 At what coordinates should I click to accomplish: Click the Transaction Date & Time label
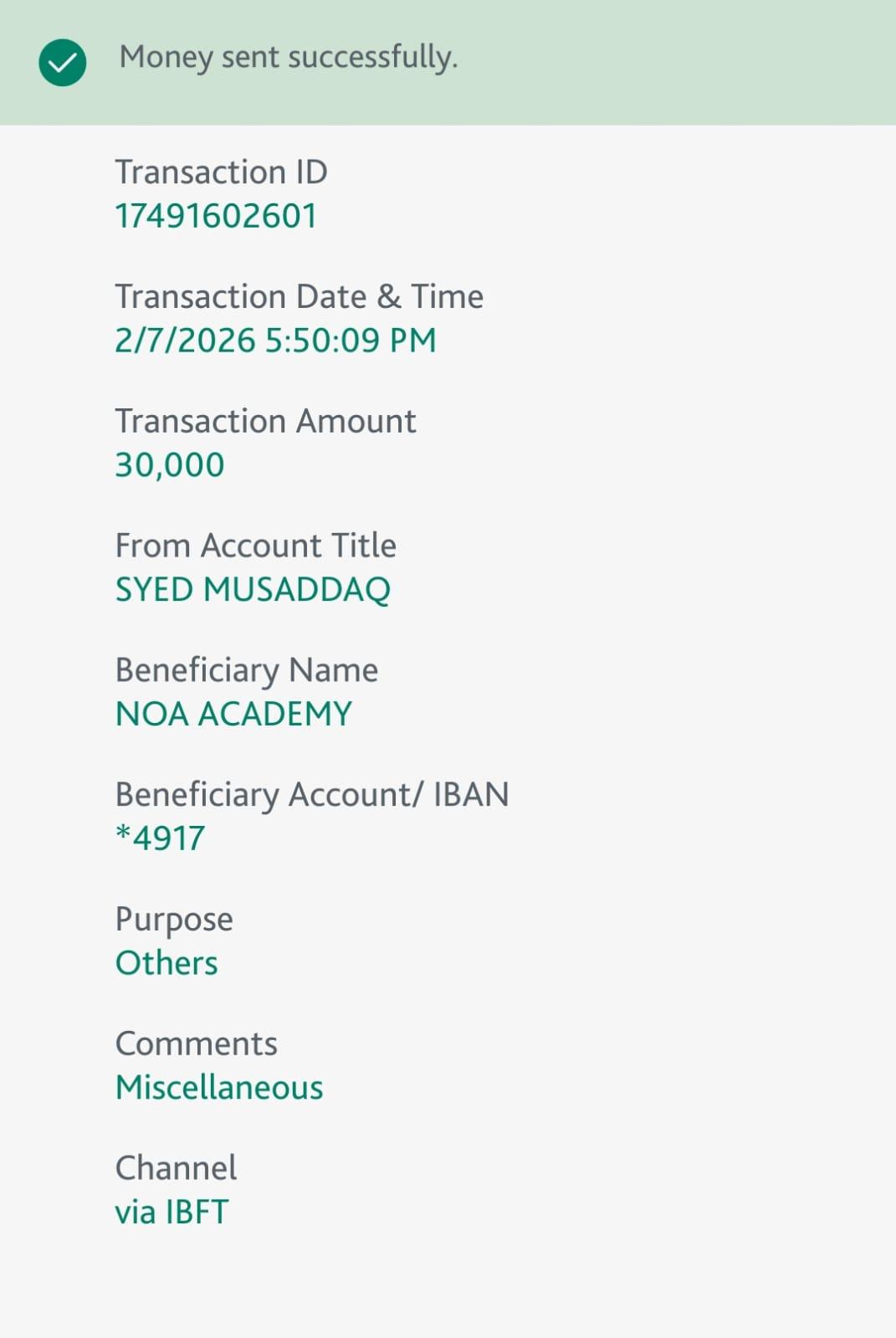[x=299, y=297]
